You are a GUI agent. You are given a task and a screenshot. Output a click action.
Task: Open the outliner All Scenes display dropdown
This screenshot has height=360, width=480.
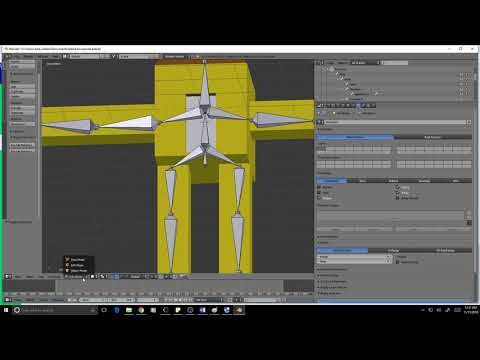click(x=365, y=63)
